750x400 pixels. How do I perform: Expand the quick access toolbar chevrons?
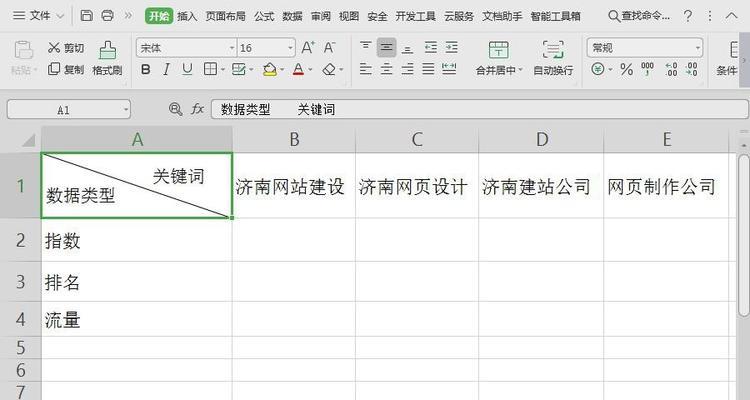pos(128,15)
